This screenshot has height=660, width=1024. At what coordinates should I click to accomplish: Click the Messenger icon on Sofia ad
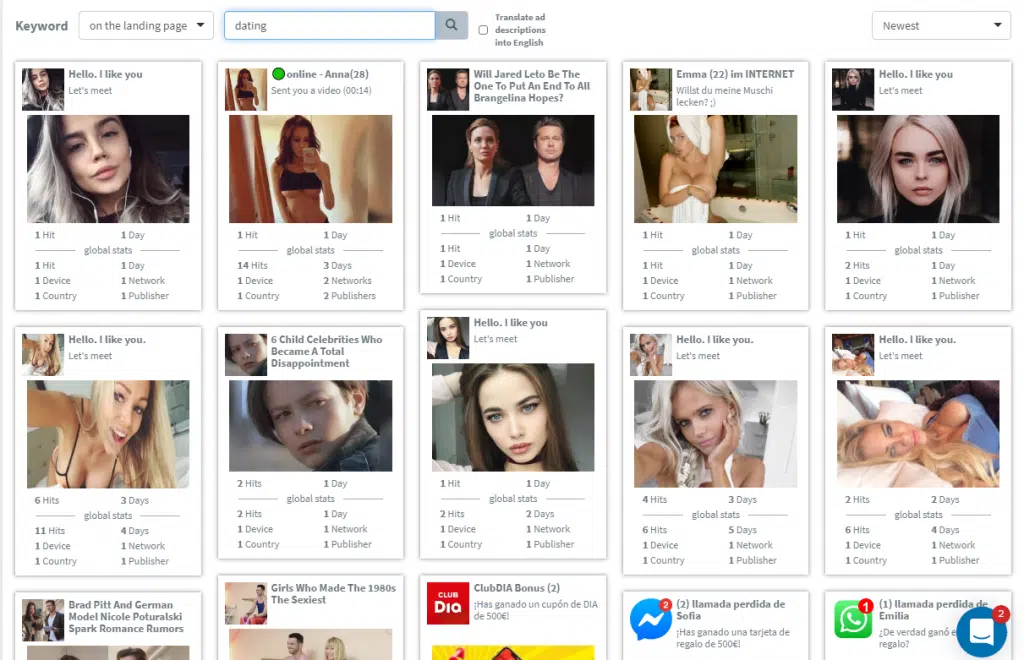pyautogui.click(x=650, y=619)
